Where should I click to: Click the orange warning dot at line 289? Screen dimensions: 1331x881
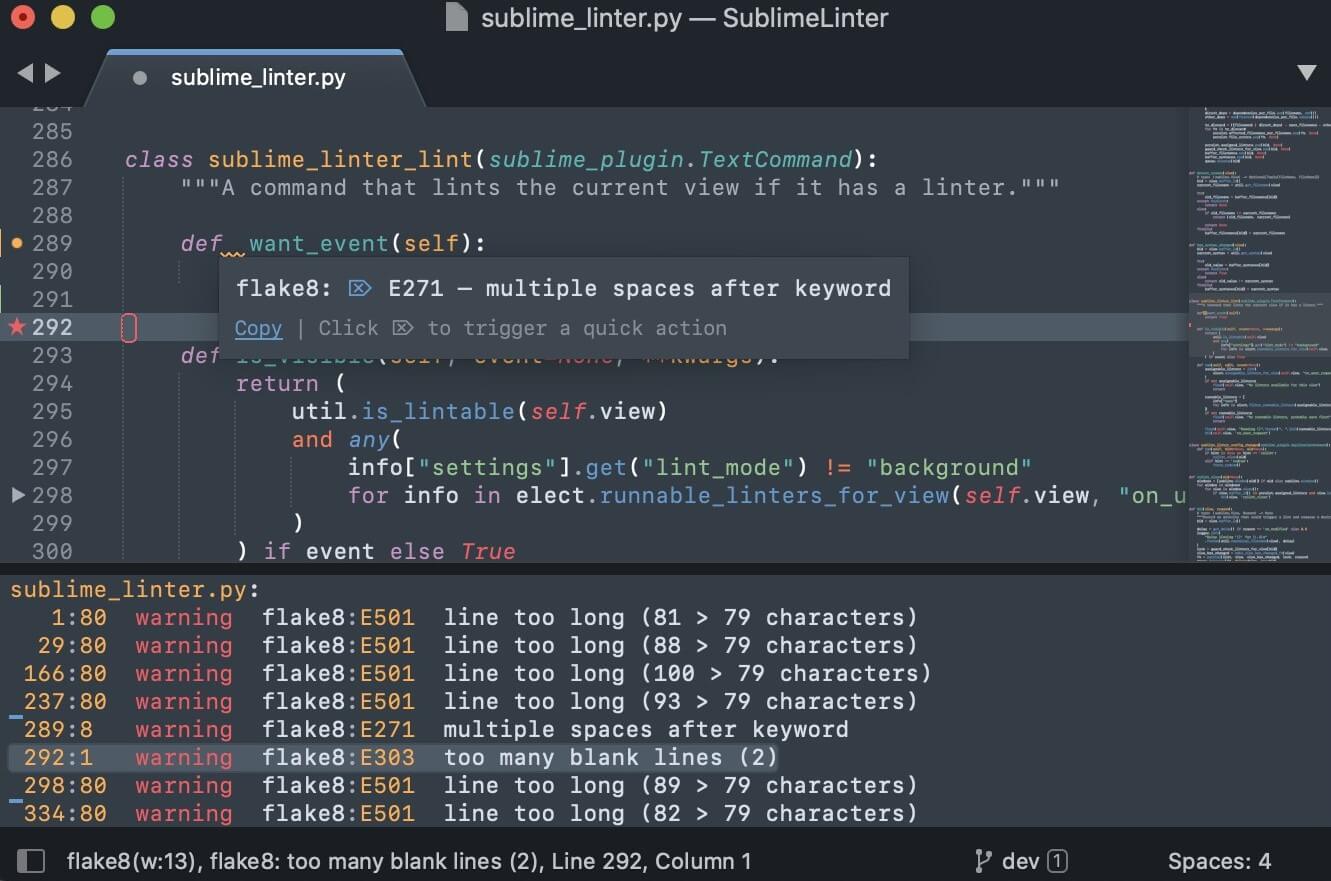tap(17, 243)
